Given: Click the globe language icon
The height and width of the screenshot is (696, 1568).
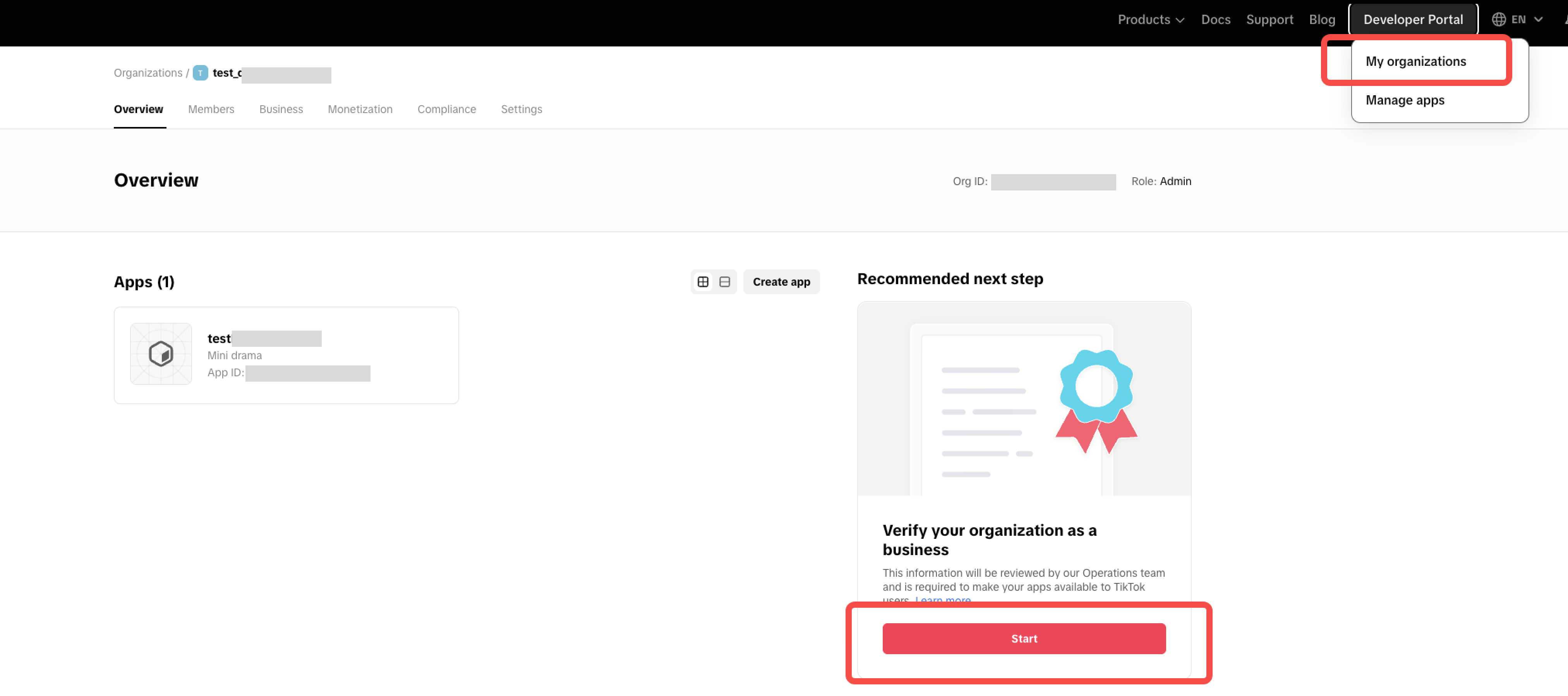Looking at the screenshot, I should pos(1499,19).
